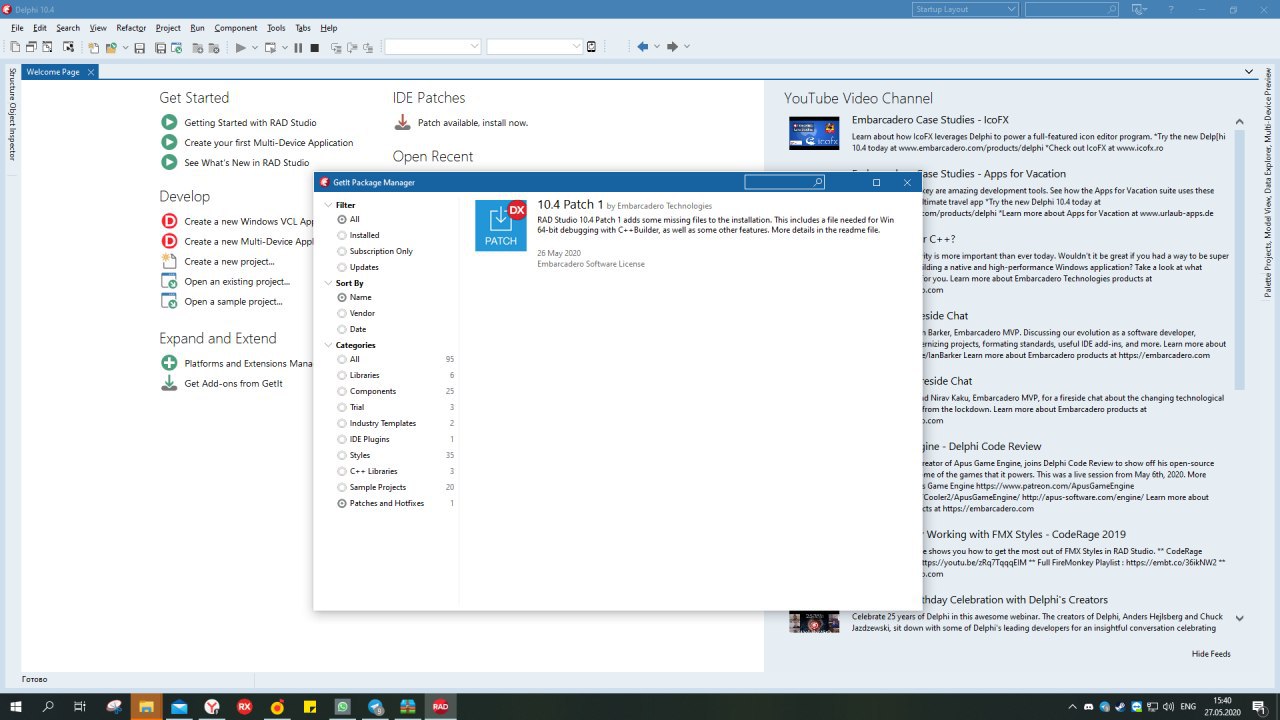The height and width of the screenshot is (720, 1280).
Task: Click the 10.4 Patch 1 PATCH download icon
Action: click(501, 226)
